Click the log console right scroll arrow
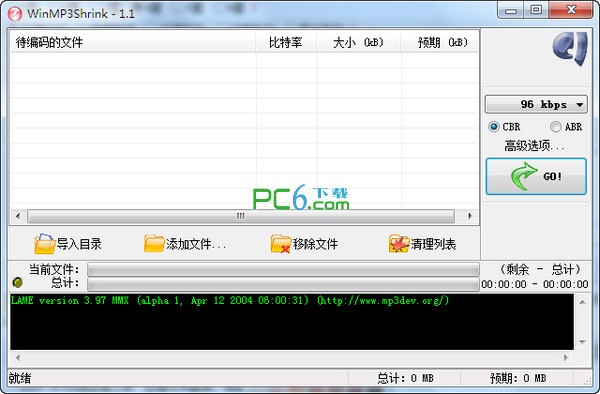The width and height of the screenshot is (600, 394). point(566,358)
